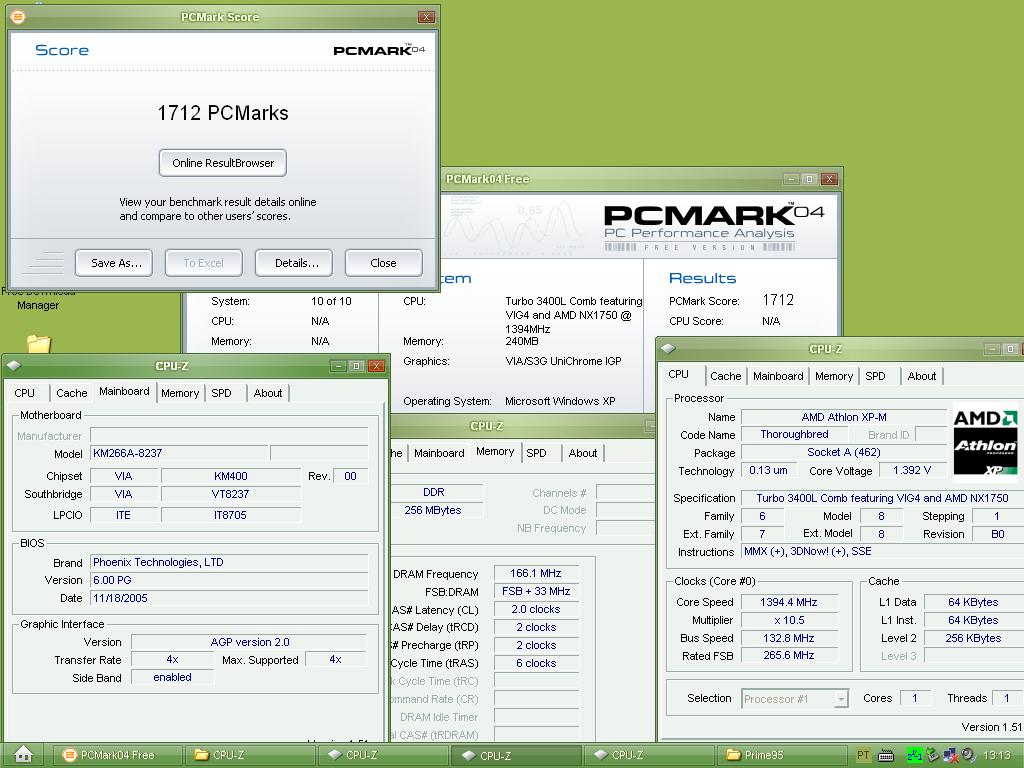This screenshot has width=1024, height=768.
Task: Open About tab in left CPU-Z window
Action: coord(268,393)
